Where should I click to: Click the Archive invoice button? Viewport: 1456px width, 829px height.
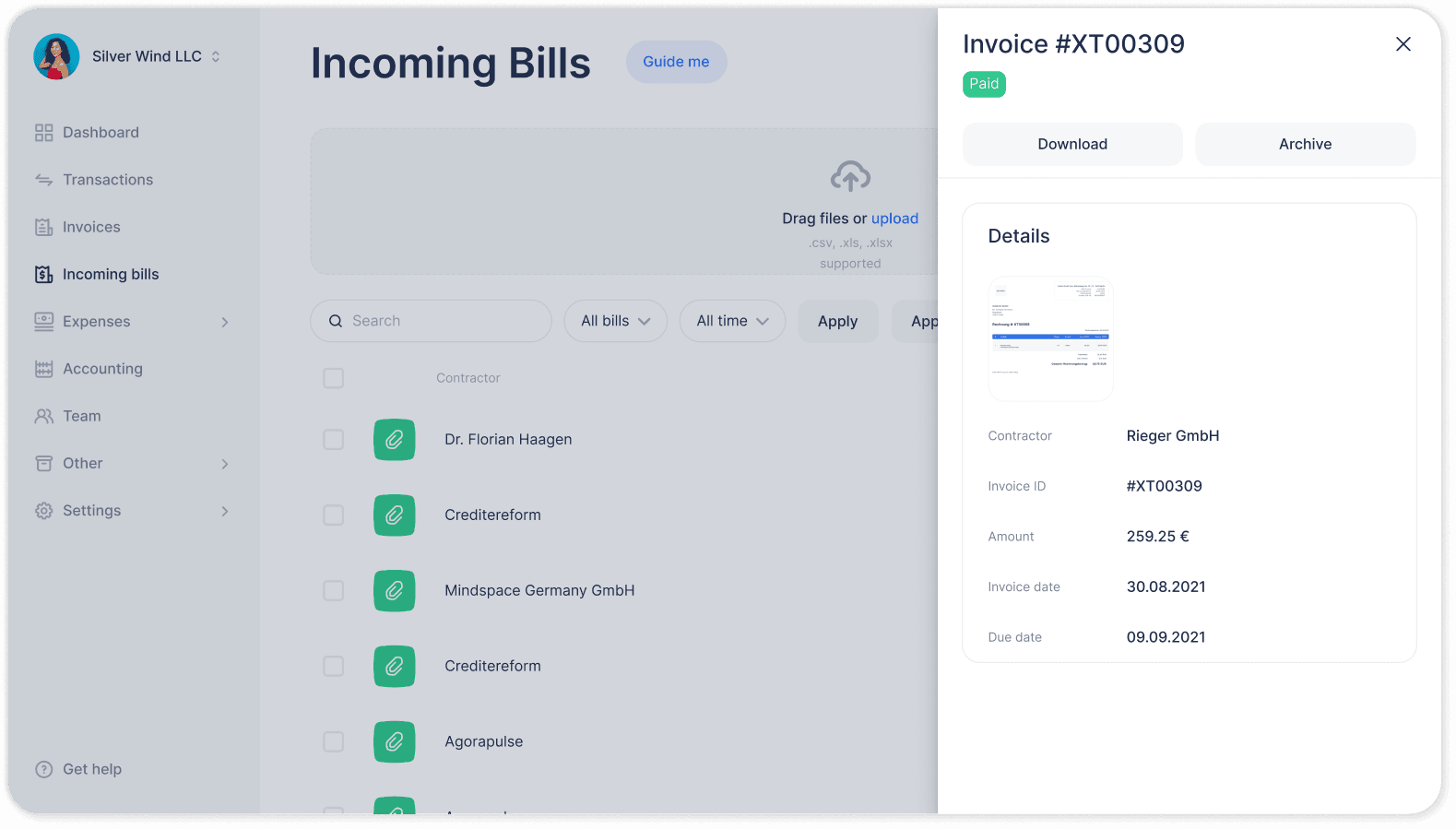click(x=1305, y=144)
